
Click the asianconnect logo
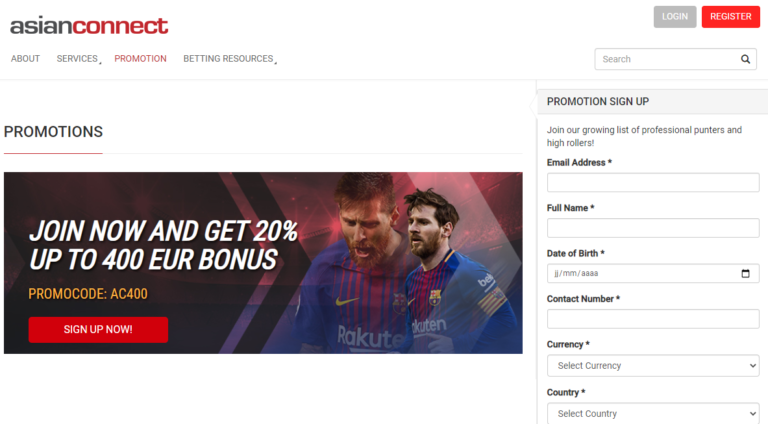tap(89, 25)
